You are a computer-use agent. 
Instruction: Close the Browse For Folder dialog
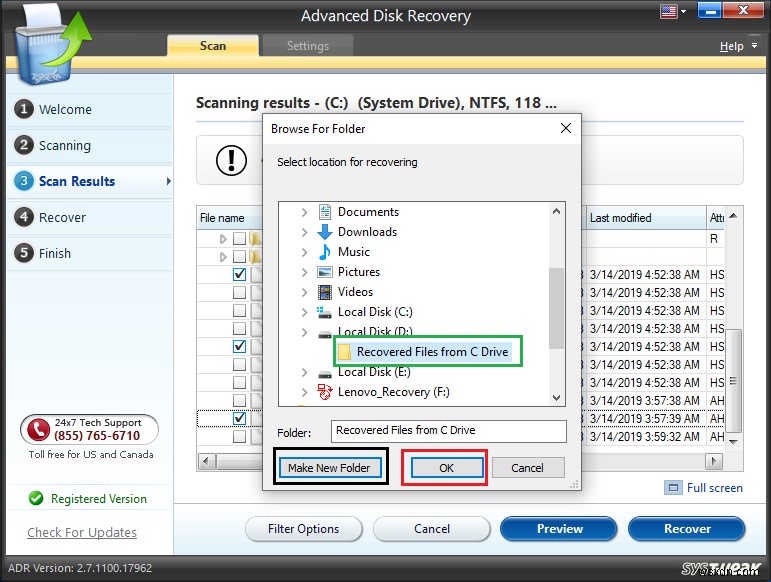pos(565,128)
